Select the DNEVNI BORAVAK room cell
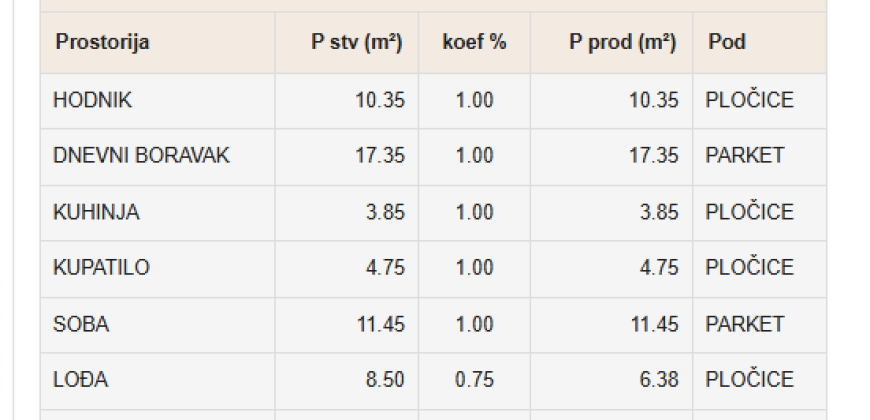The image size is (870, 420). (141, 156)
